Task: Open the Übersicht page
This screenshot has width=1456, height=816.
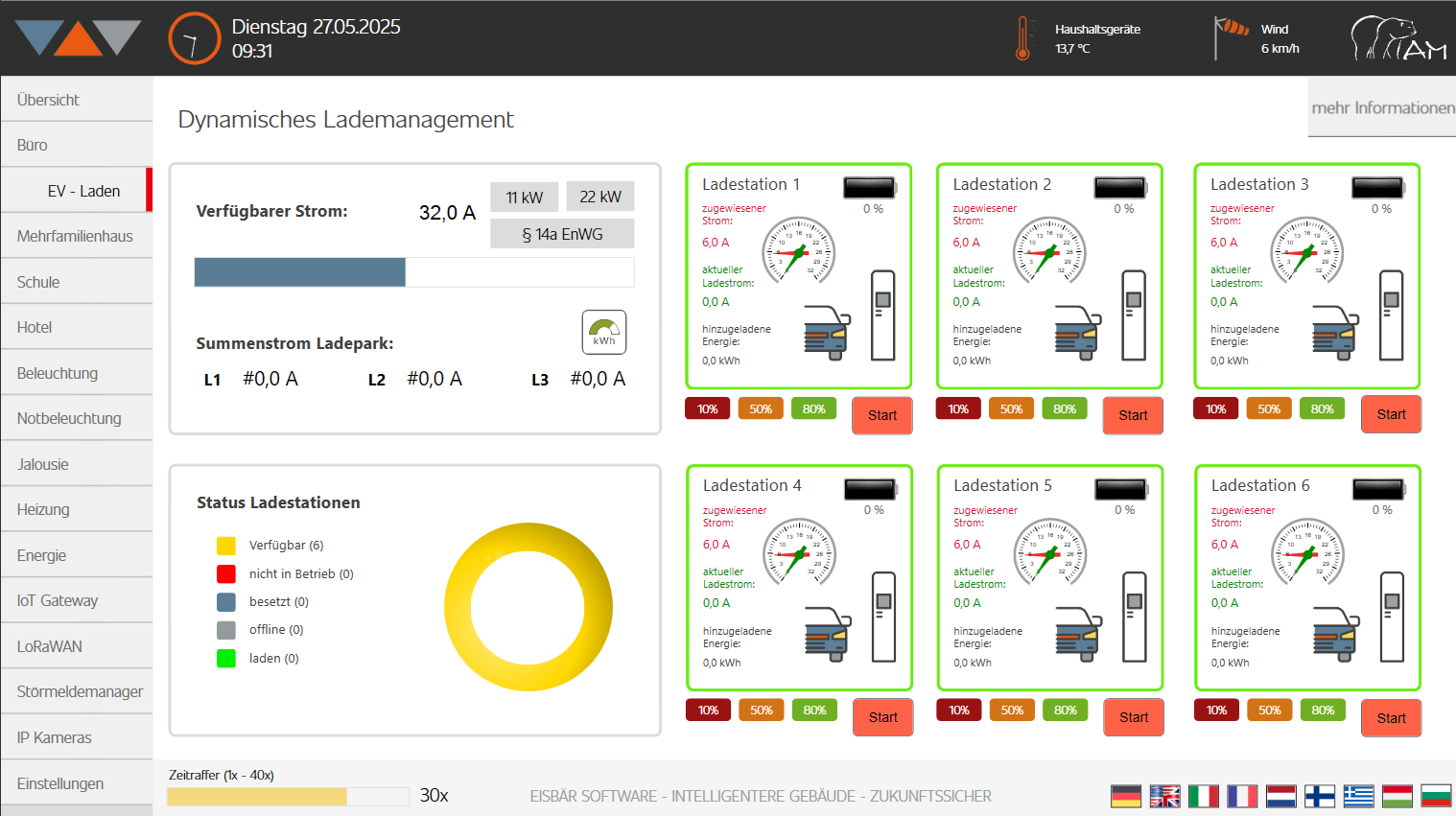Action: 77,100
